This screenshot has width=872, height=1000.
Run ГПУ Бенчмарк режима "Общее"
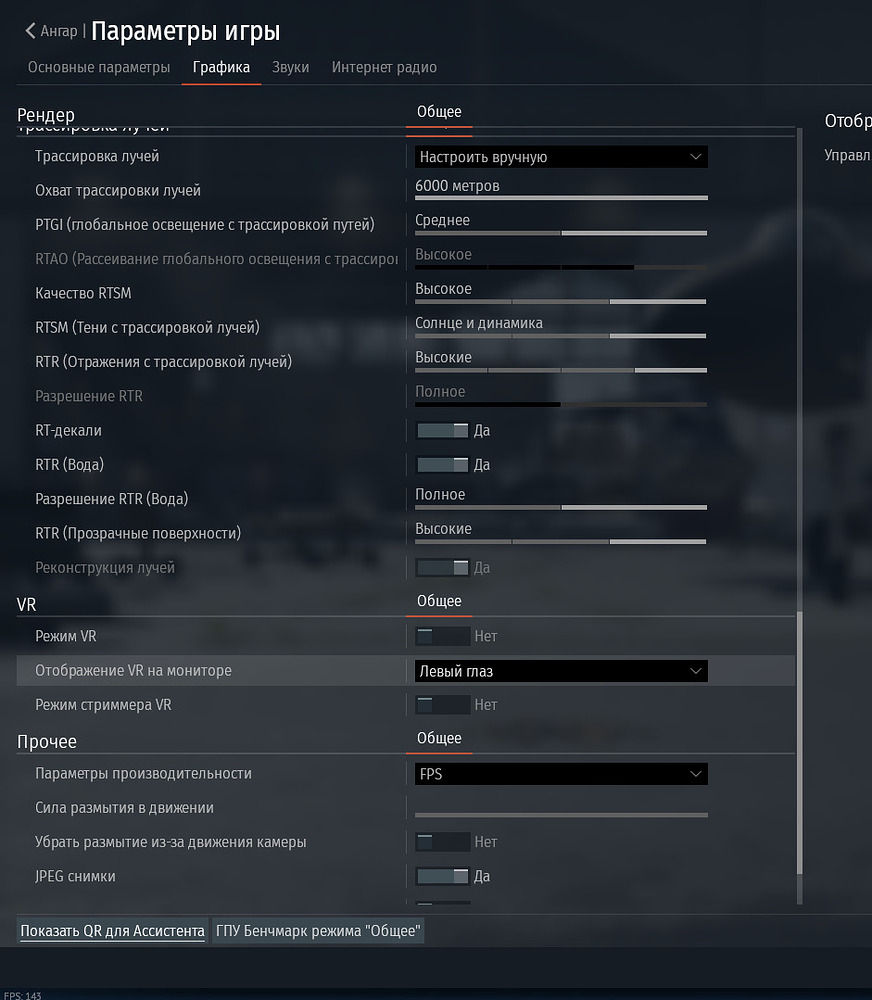pyautogui.click(x=318, y=931)
